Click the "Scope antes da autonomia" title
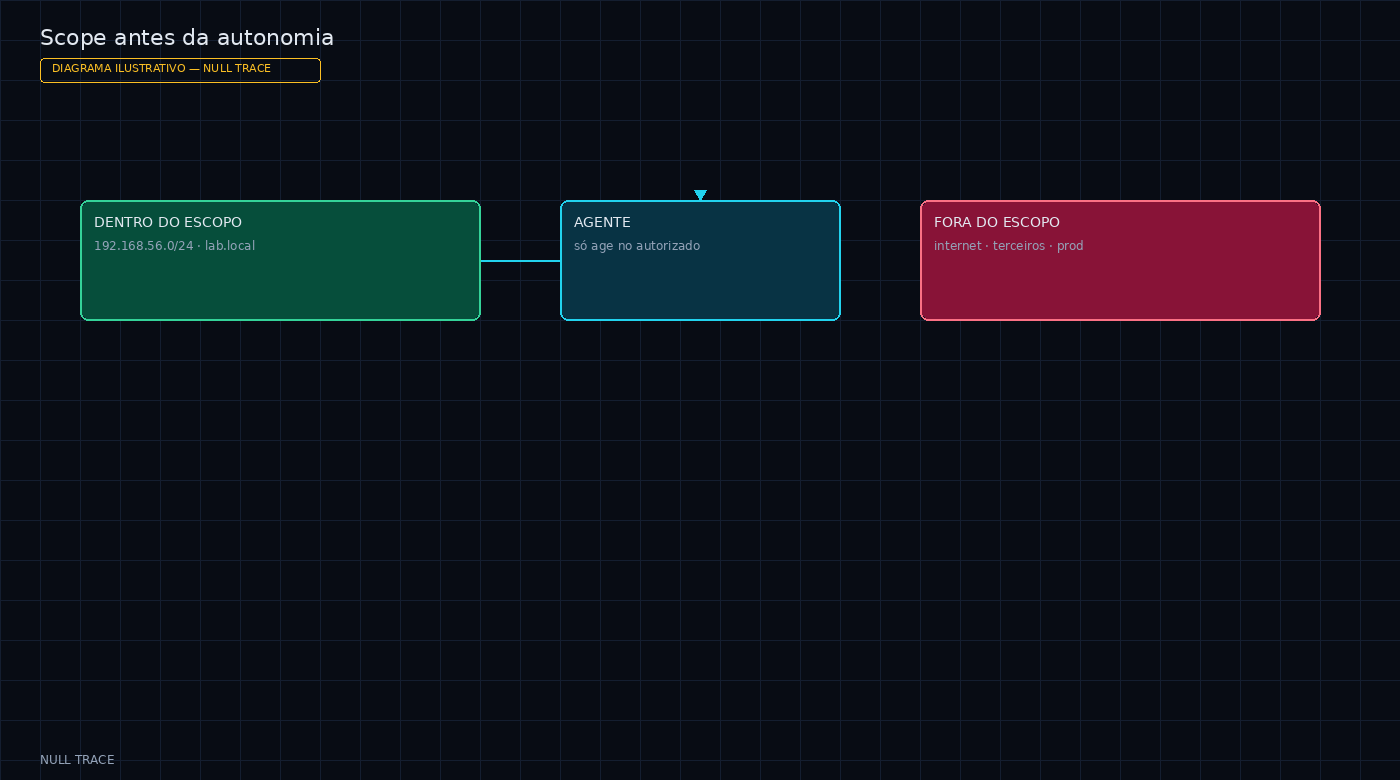The height and width of the screenshot is (780, 1400). coord(187,38)
